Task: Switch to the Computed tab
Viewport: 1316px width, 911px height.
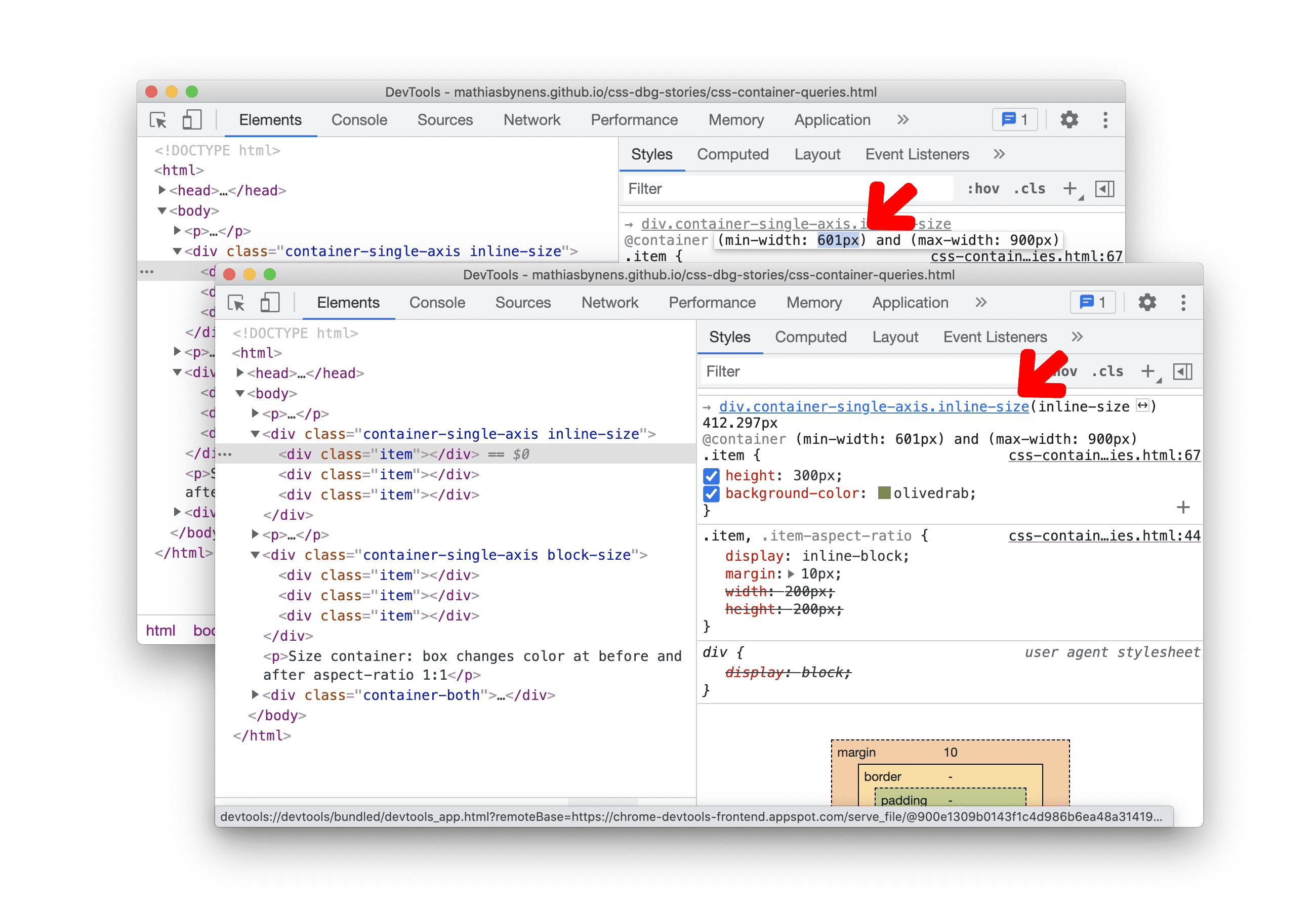Action: click(810, 337)
